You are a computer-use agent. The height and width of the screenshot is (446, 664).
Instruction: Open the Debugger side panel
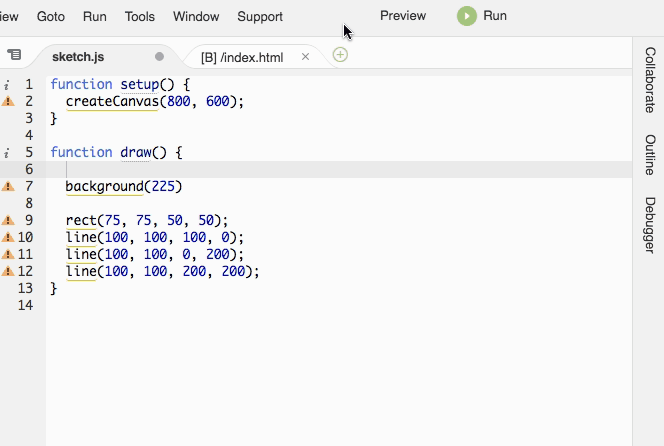[x=650, y=225]
